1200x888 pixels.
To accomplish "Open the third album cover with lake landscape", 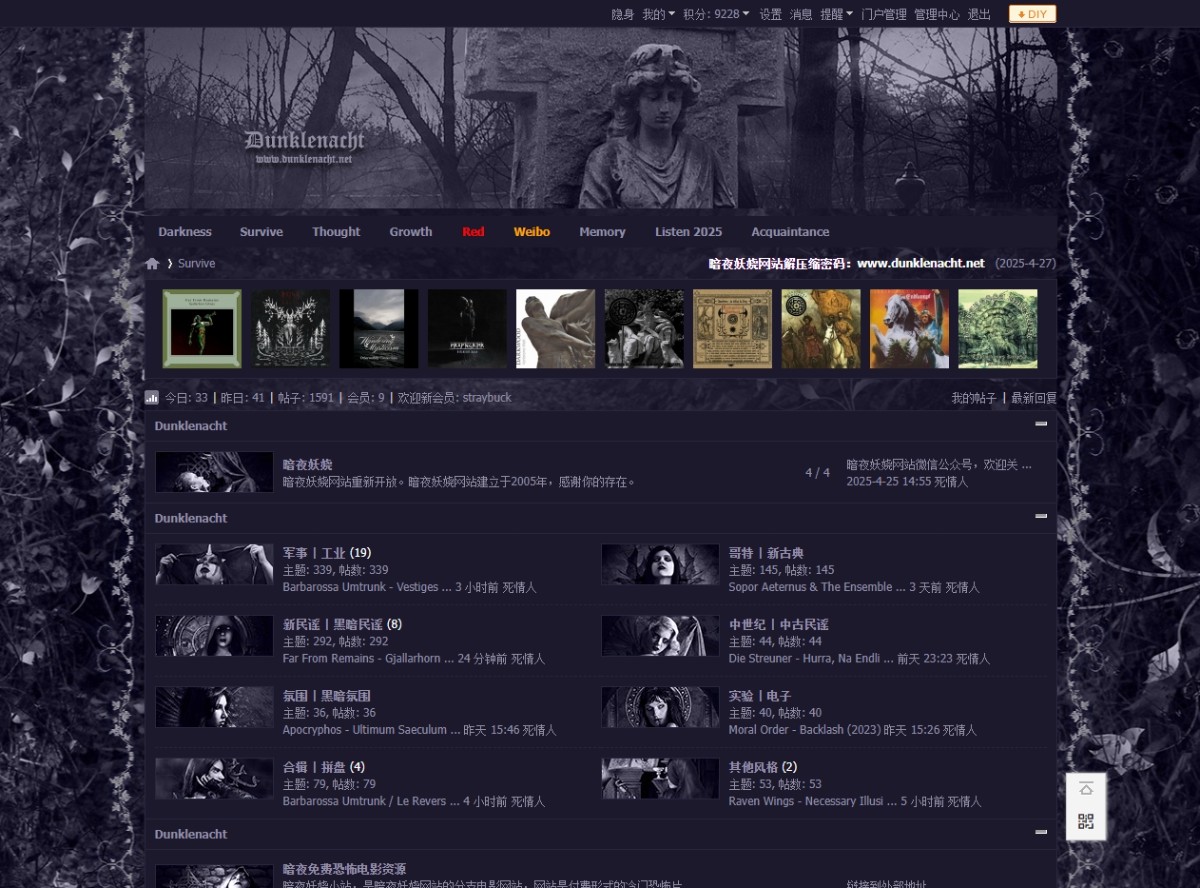I will 379,329.
